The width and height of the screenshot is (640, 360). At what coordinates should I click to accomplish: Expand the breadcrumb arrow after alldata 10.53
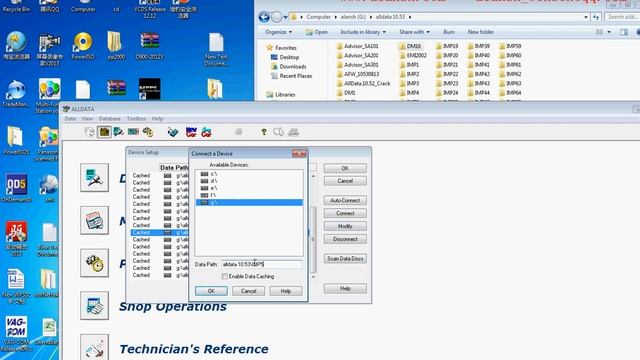pos(410,17)
